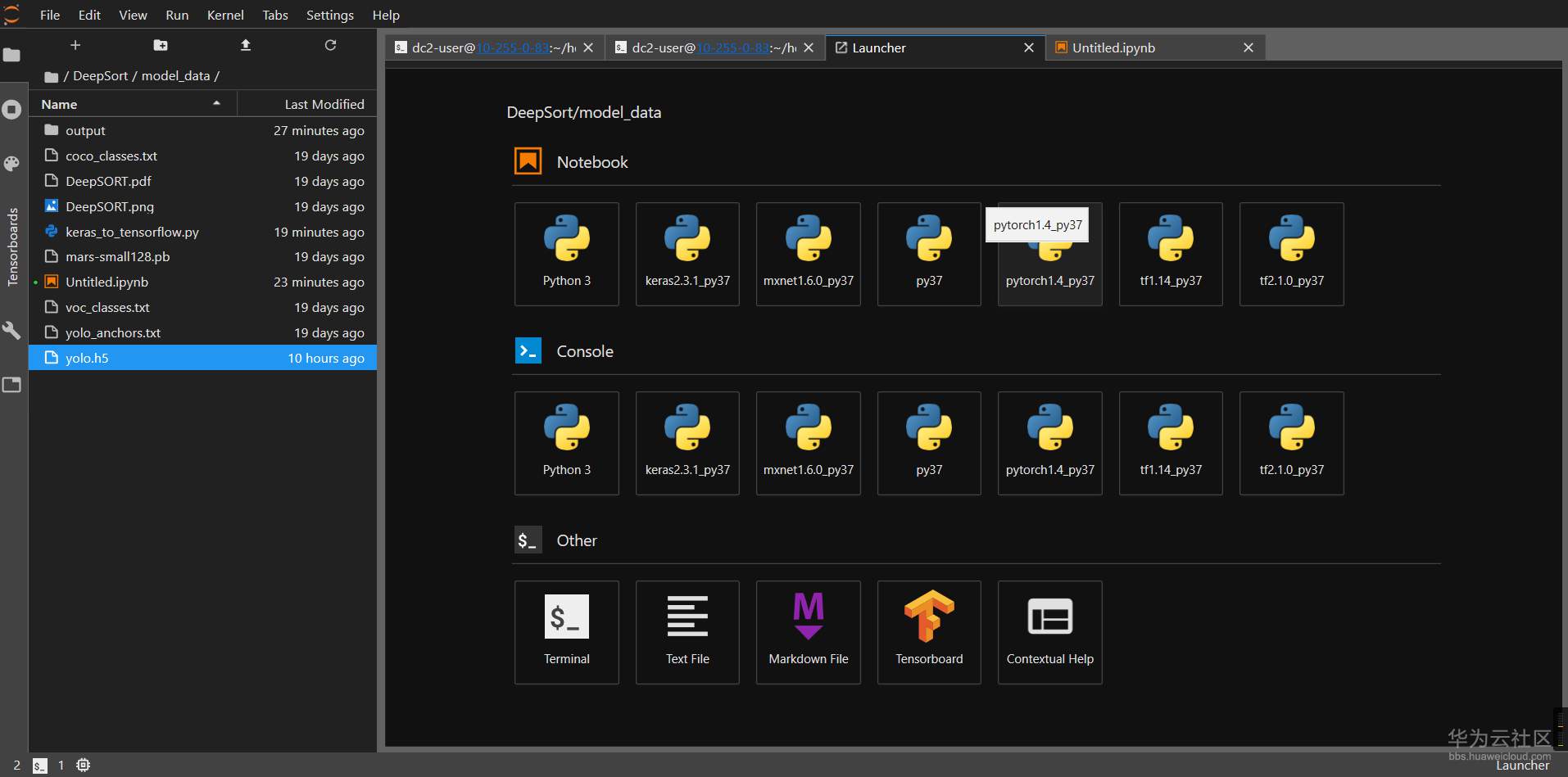Screen dimensions: 1568x777
Task: Open the View menu
Action: point(133,15)
